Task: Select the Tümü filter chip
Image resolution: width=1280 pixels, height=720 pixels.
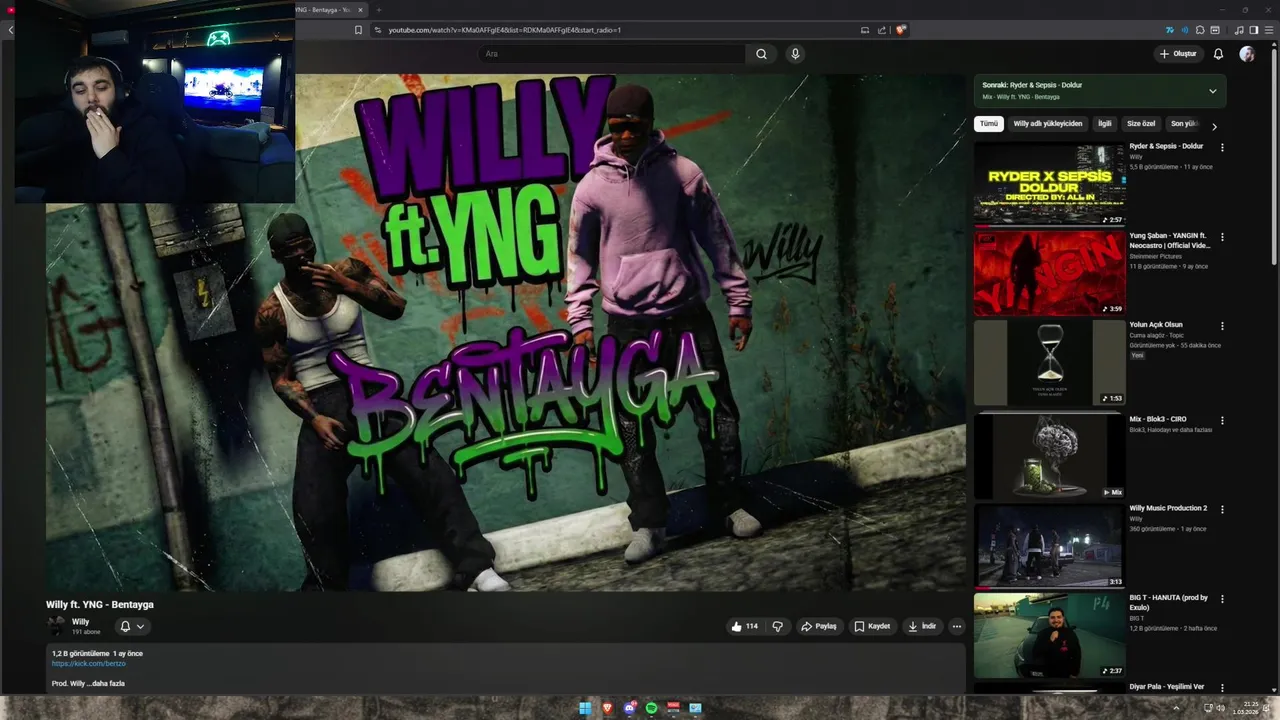Action: click(x=989, y=124)
